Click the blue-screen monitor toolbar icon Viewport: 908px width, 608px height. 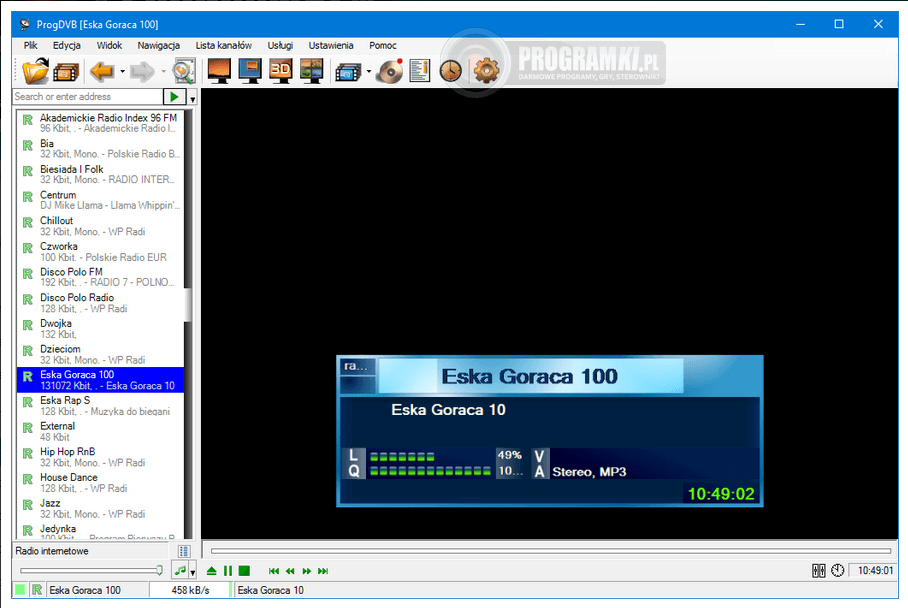(x=250, y=71)
